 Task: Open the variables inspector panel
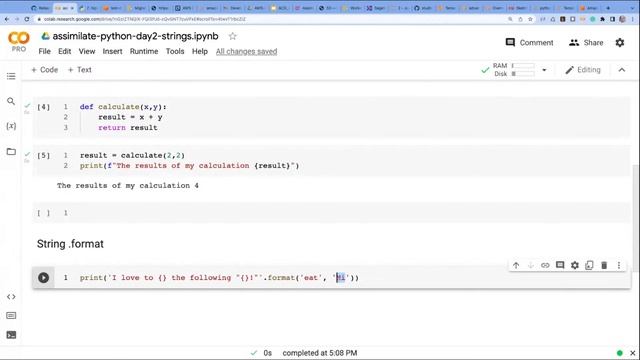click(11, 126)
